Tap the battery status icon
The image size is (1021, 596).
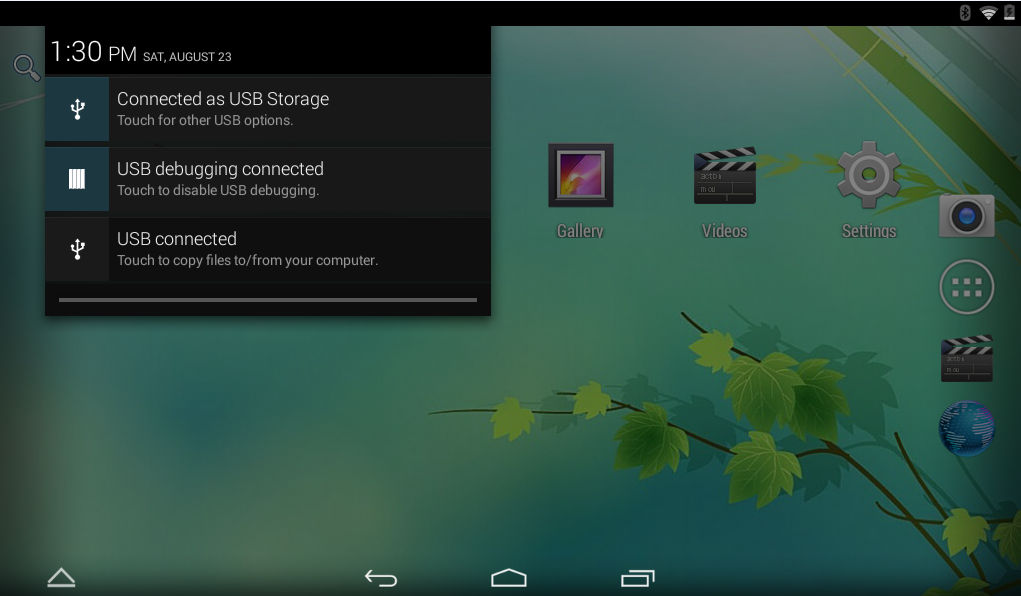[1009, 12]
